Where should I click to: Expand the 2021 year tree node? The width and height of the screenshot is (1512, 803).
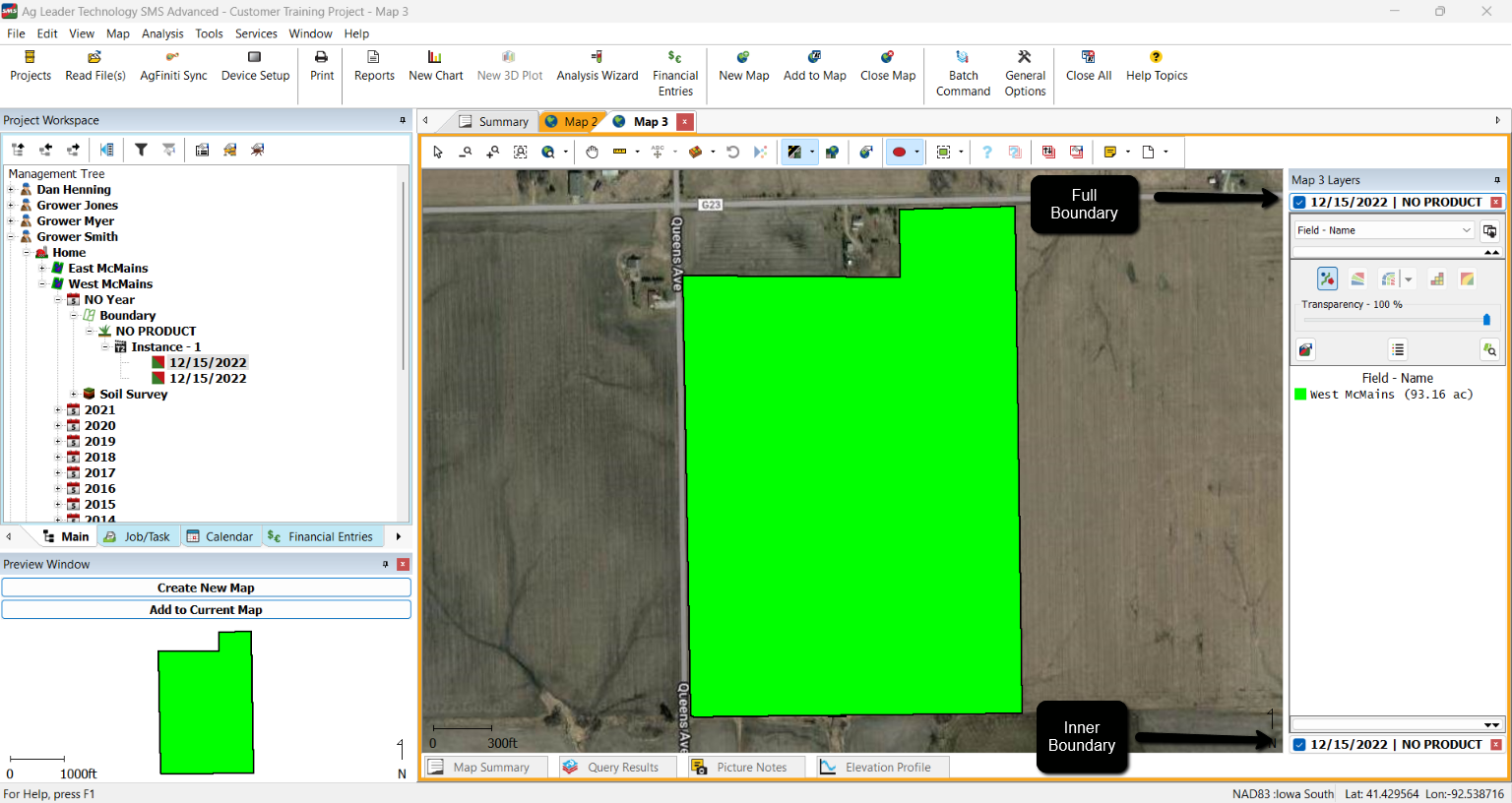pos(58,410)
